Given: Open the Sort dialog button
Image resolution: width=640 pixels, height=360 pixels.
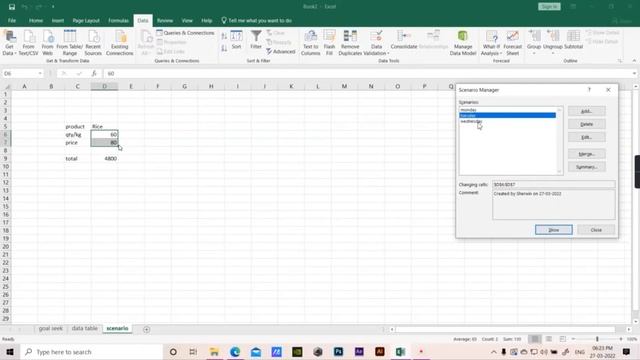Looking at the screenshot, I should click(236, 40).
